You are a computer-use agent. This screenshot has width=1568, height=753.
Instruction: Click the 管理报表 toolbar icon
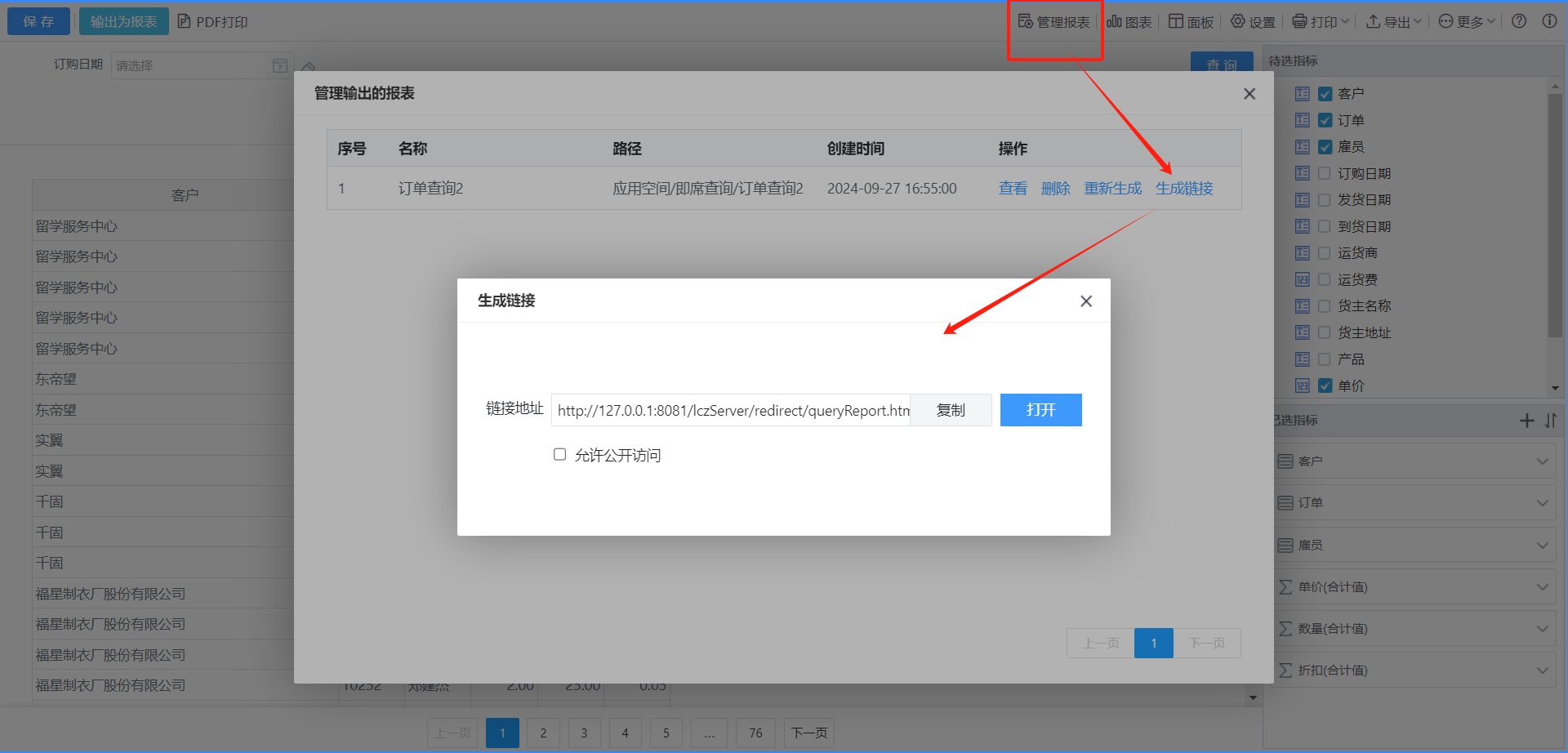(x=1053, y=22)
